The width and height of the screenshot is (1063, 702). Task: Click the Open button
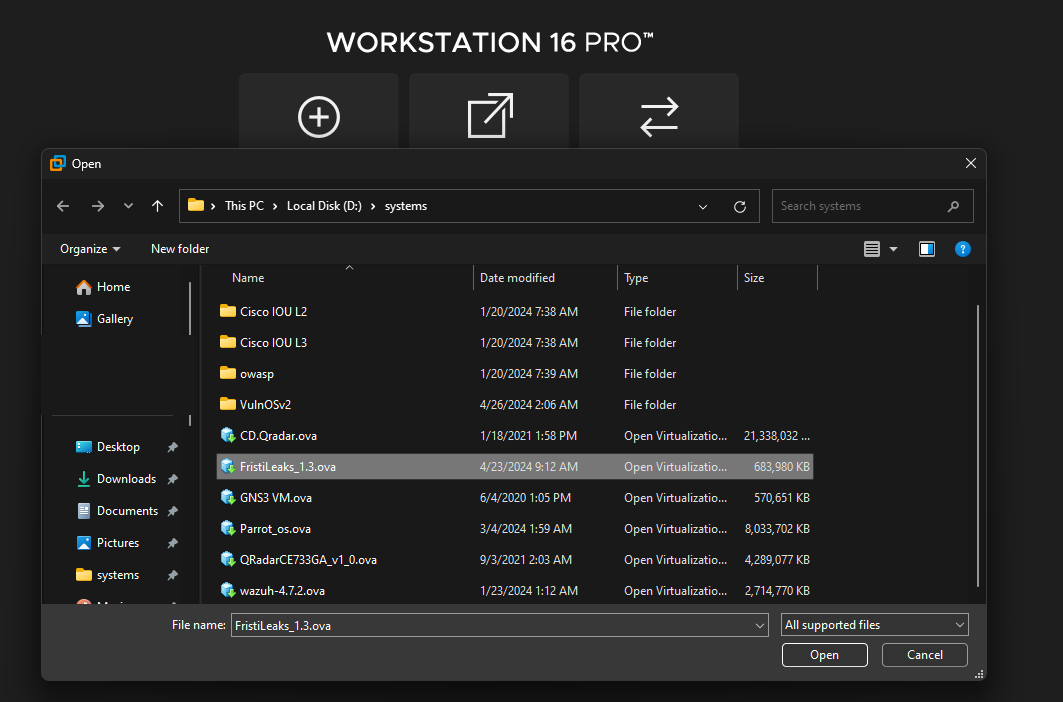(824, 655)
